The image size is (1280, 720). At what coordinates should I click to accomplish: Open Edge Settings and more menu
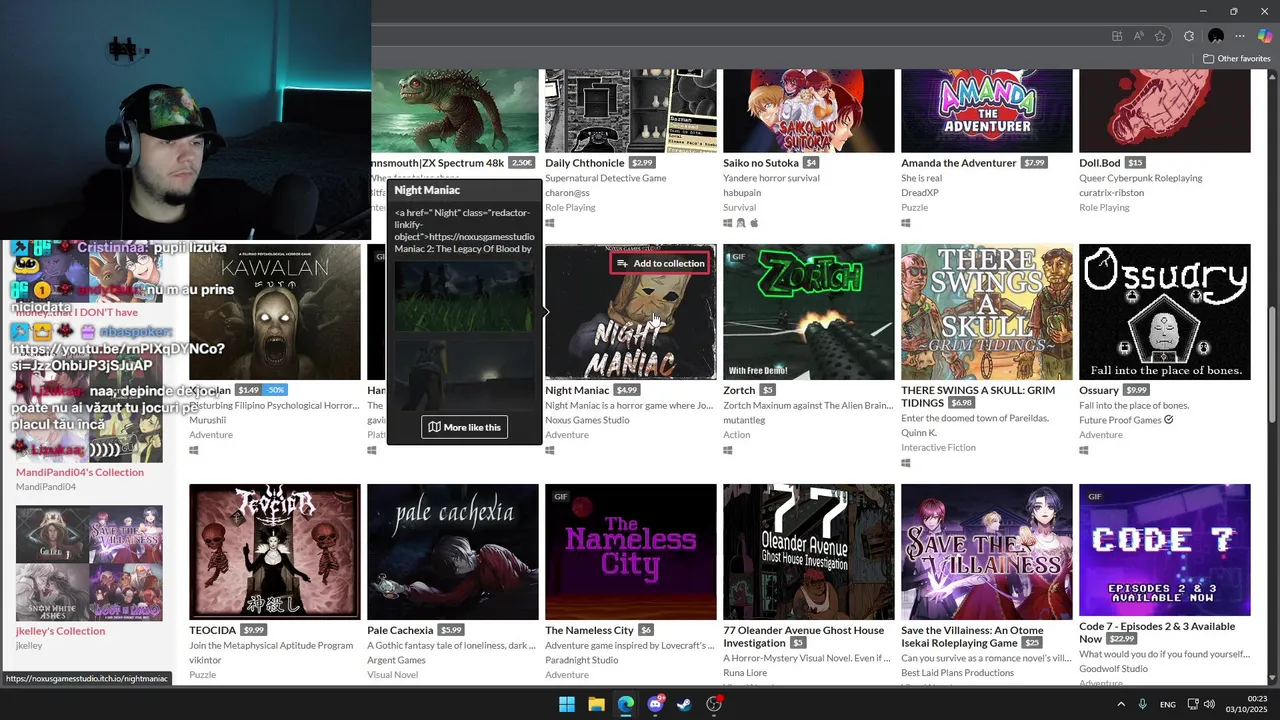1240,36
